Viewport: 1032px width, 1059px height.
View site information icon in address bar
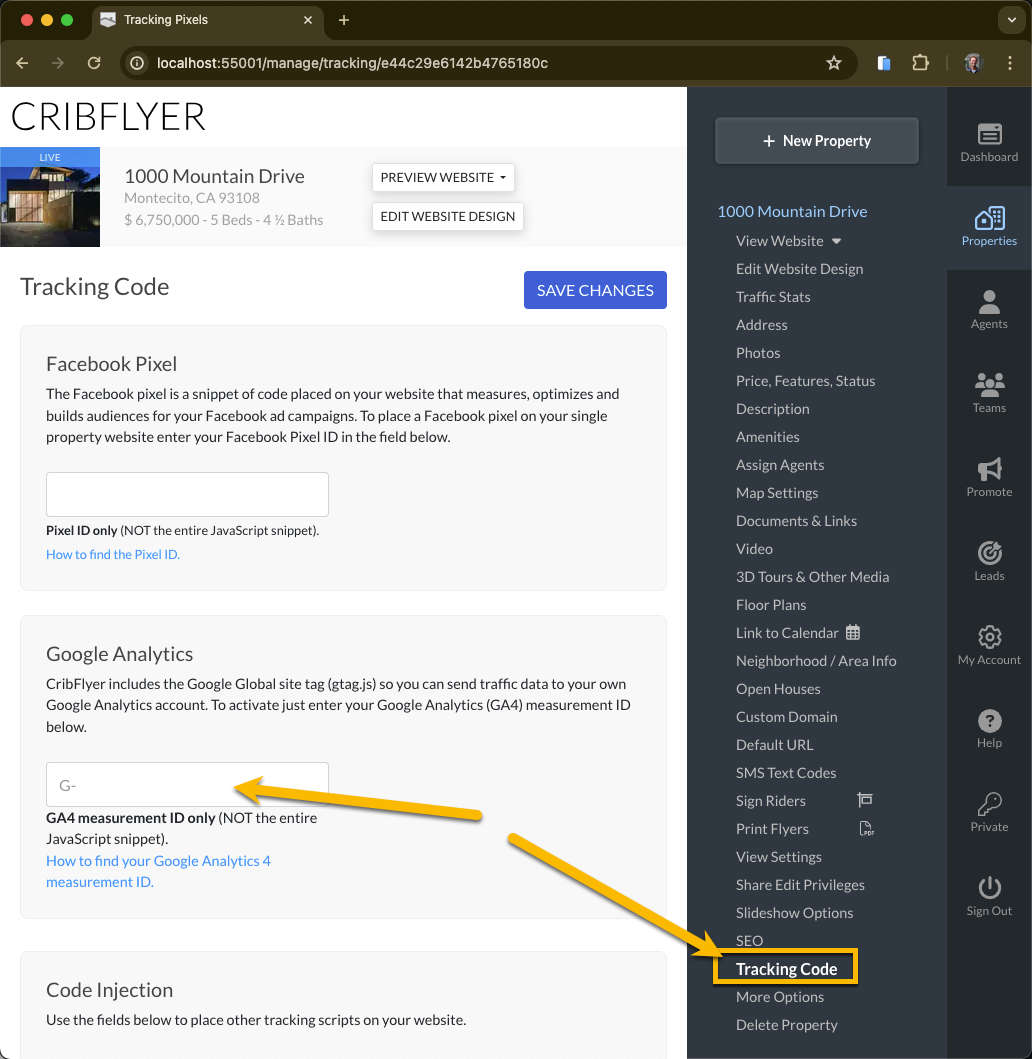[137, 63]
